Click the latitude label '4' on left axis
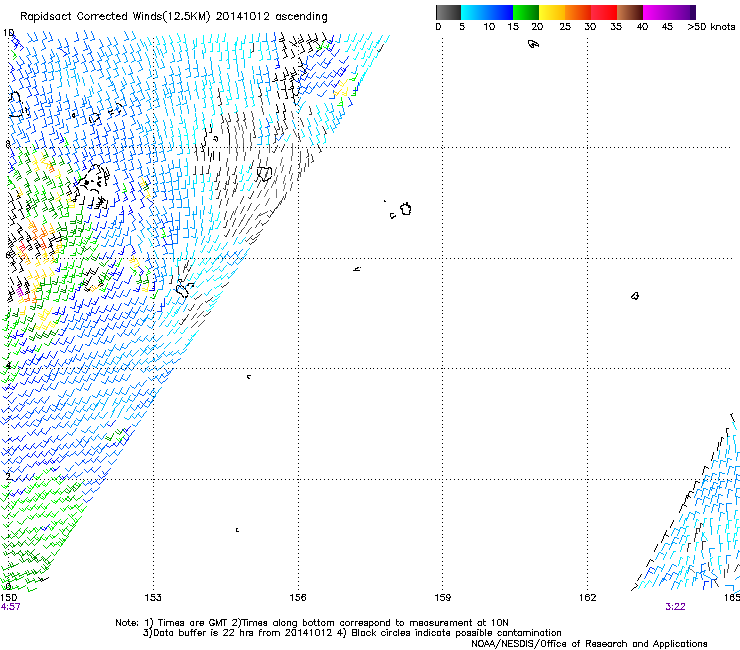Screen dimensions: 740x650 (8, 365)
